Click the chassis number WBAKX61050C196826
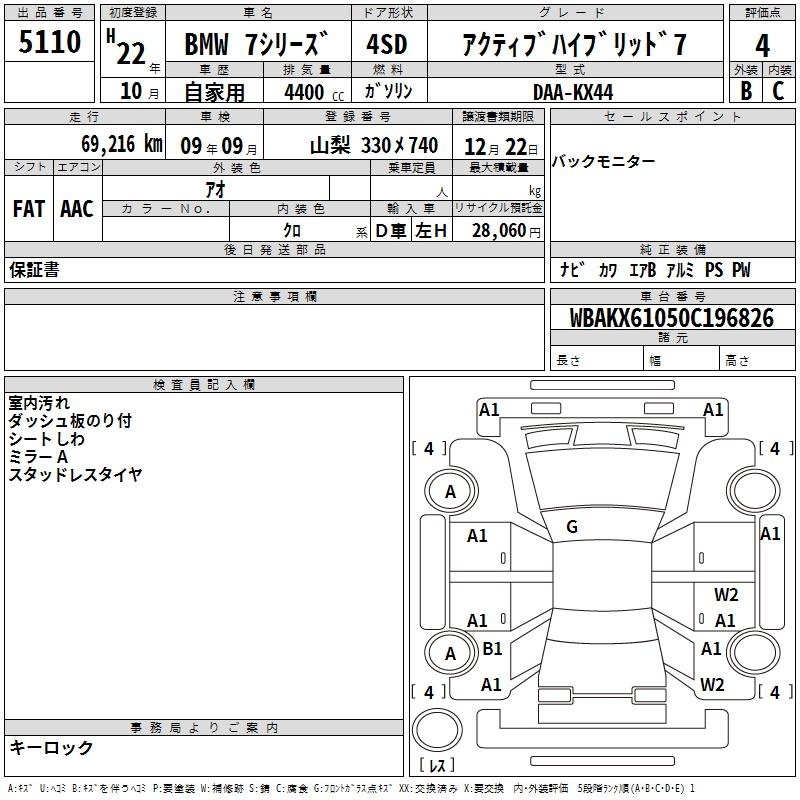800x800 pixels. pyautogui.click(x=671, y=319)
